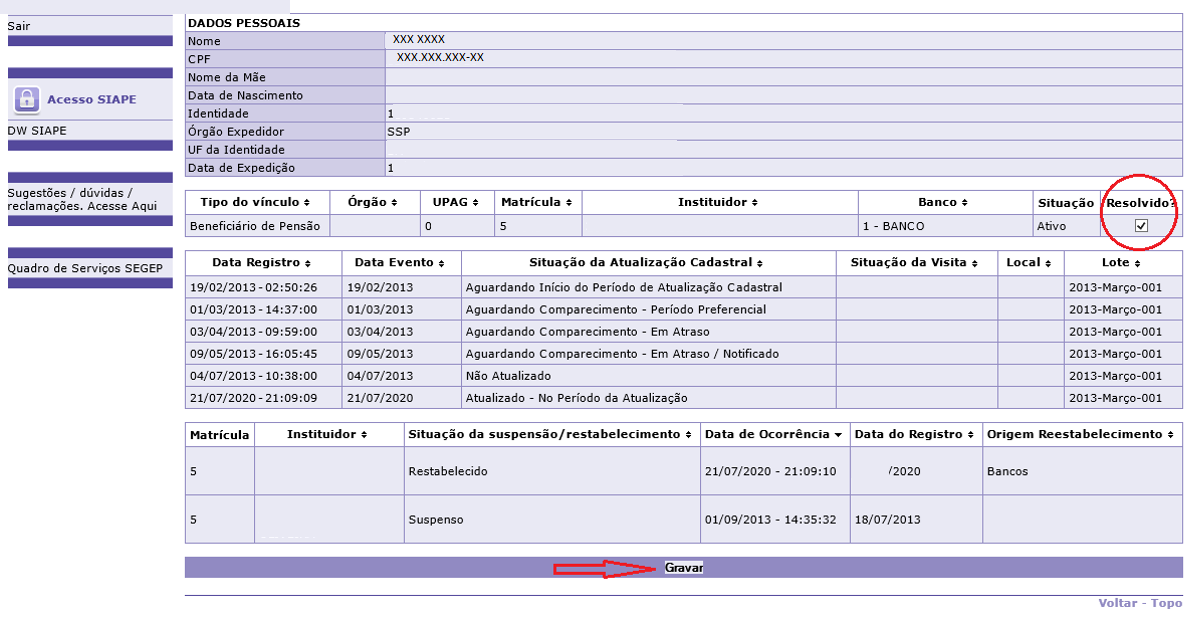Select the '1 - BANCO' cell
This screenshot has width=1199, height=621.
tap(945, 226)
